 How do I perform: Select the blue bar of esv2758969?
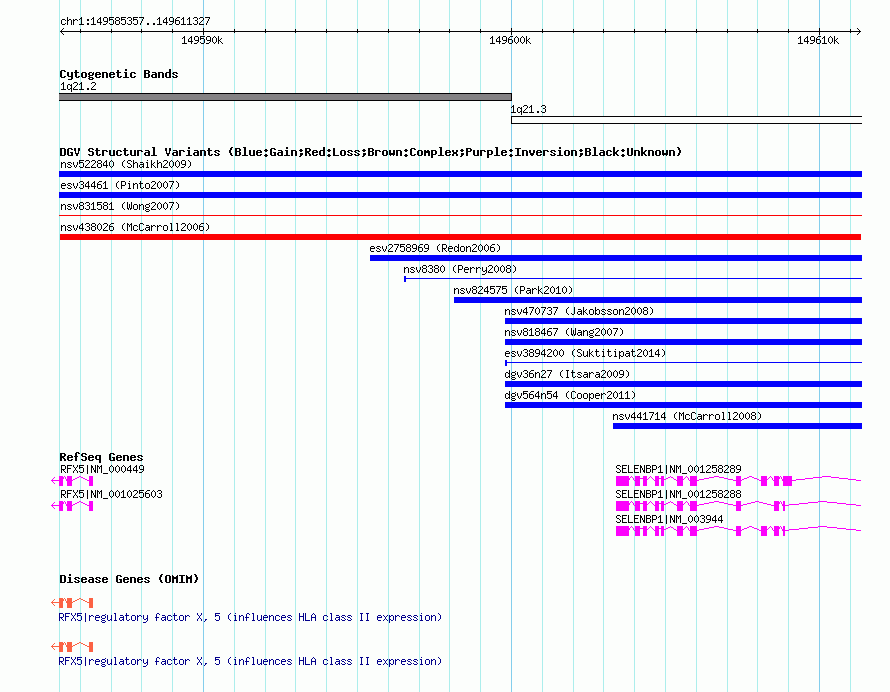(x=616, y=258)
